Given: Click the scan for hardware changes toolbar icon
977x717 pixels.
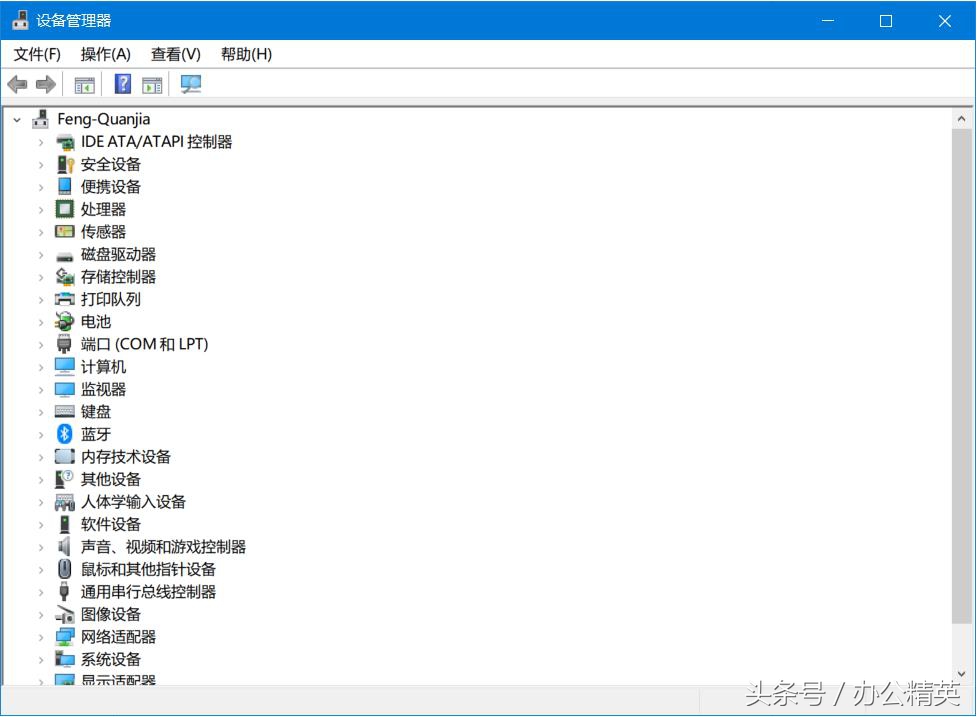Looking at the screenshot, I should click(190, 84).
